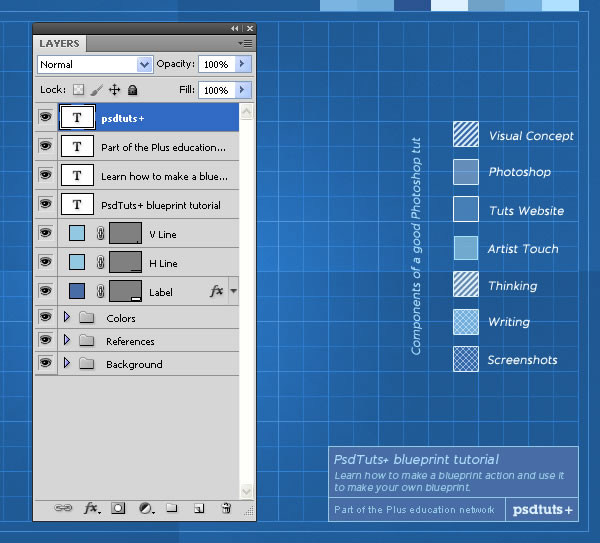Click 'PsdTuts+ blueprint tutorial' T thumbnail
The height and width of the screenshot is (543, 600).
point(77,204)
